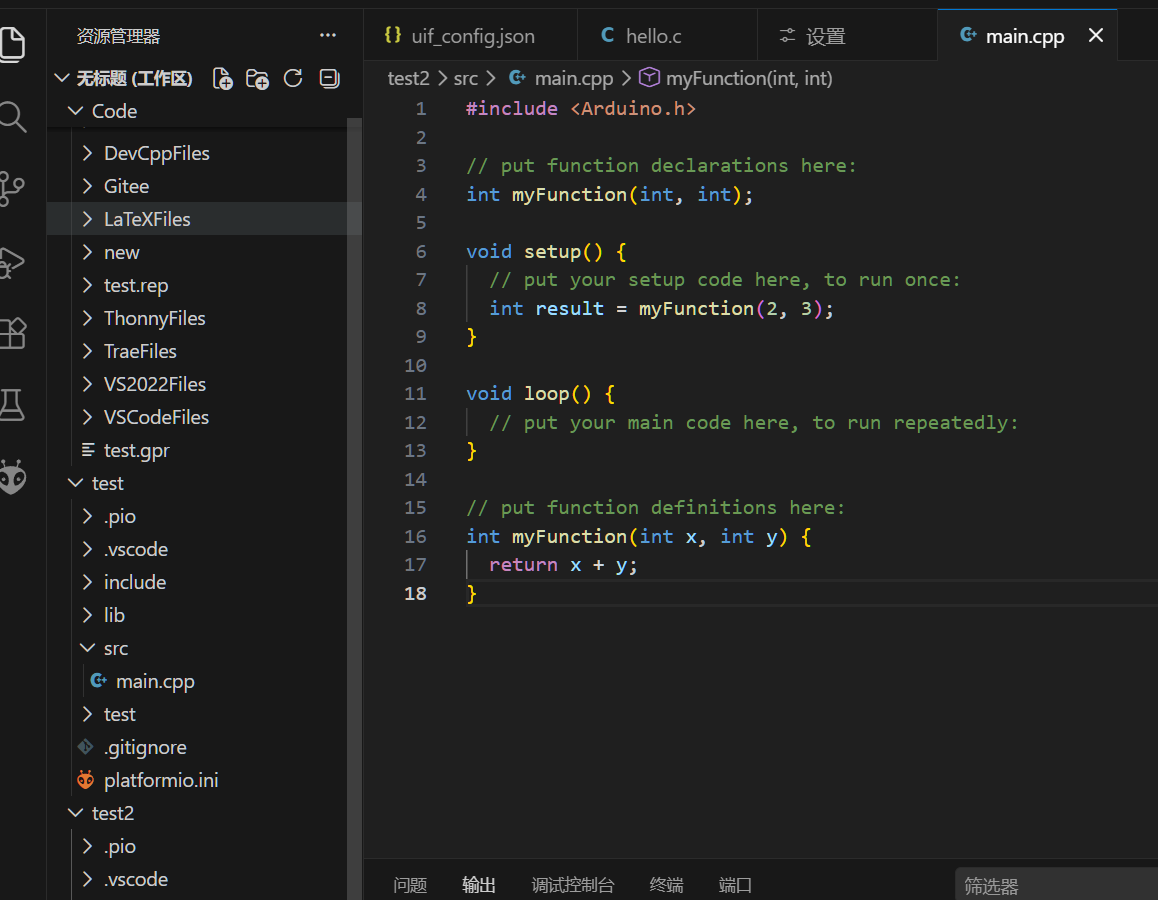Open the Explorer activity bar icon
1158x900 pixels.
pyautogui.click(x=13, y=44)
